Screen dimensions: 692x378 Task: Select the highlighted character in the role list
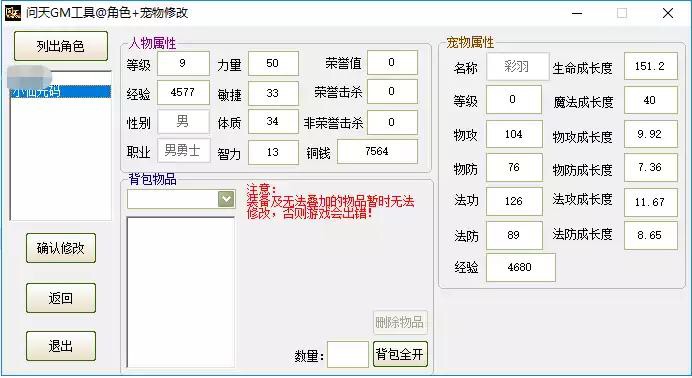point(61,92)
